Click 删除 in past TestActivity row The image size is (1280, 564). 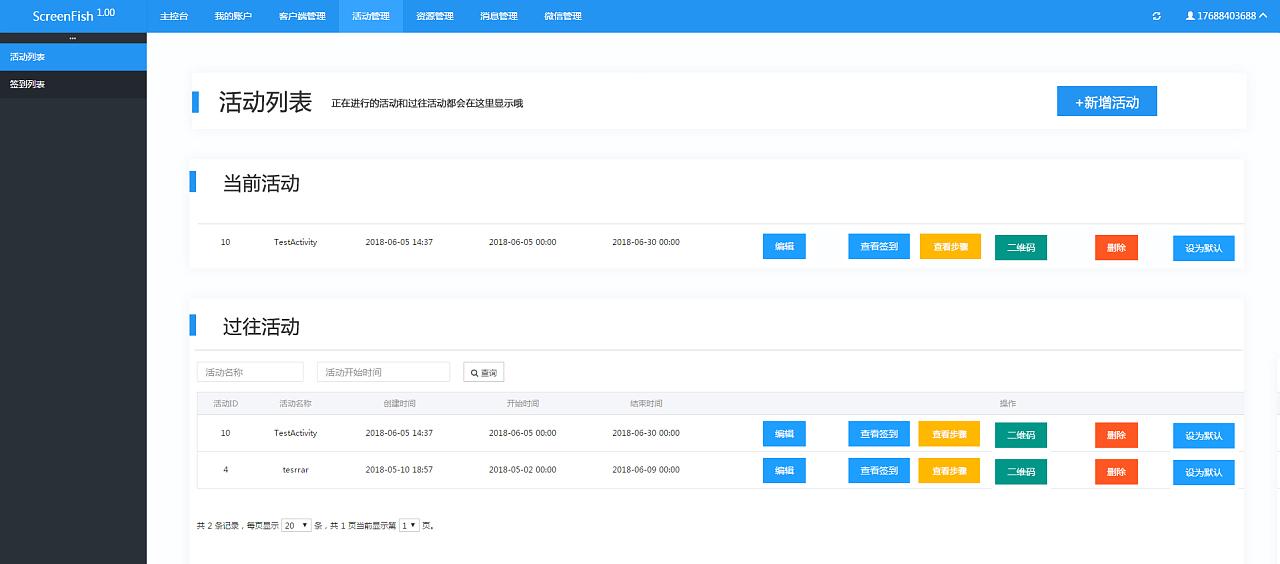[1116, 435]
